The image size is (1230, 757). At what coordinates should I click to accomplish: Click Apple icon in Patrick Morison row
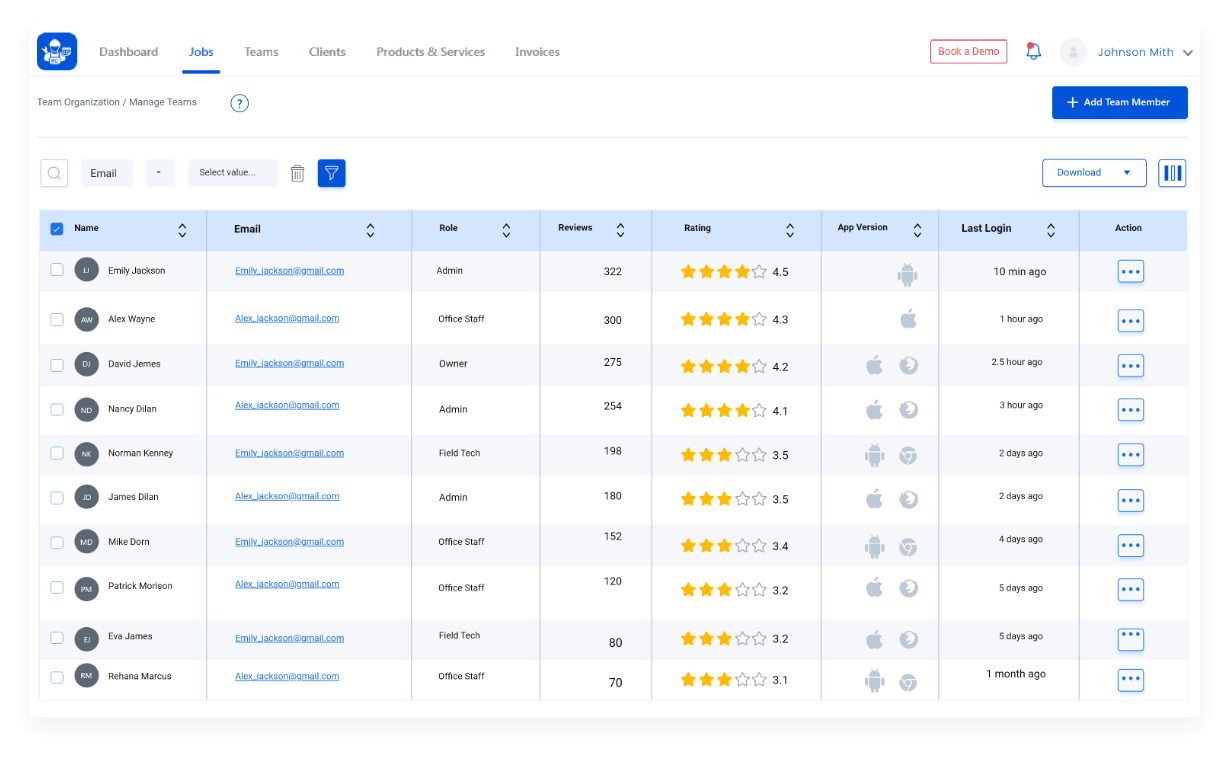tap(875, 587)
